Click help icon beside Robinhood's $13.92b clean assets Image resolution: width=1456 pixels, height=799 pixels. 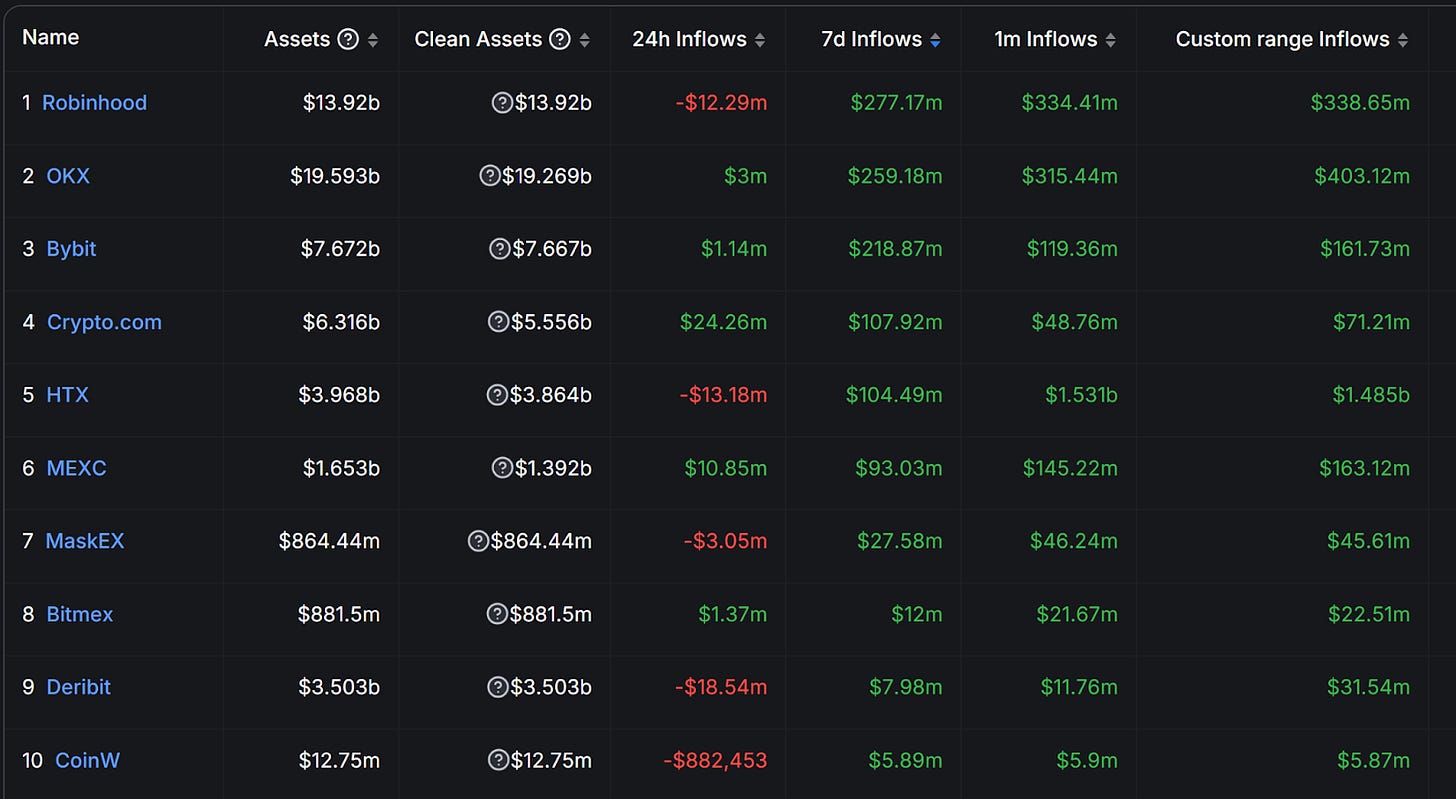[x=502, y=102]
